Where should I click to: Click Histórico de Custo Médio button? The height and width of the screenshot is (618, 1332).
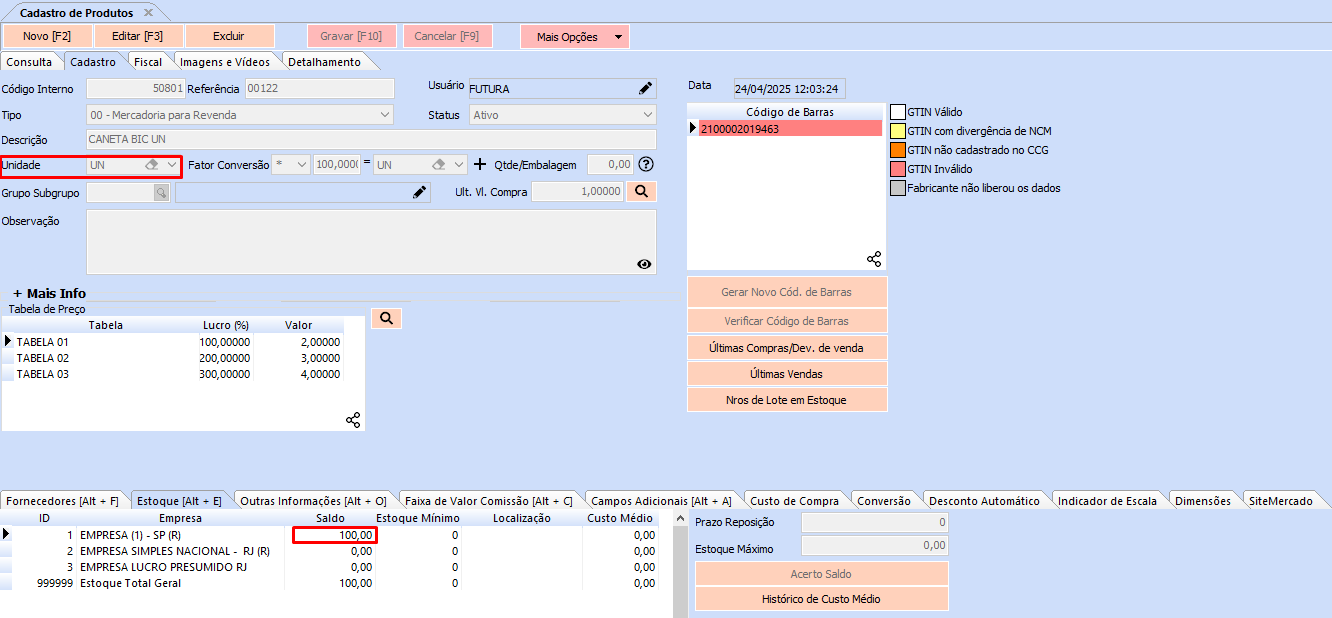click(821, 599)
